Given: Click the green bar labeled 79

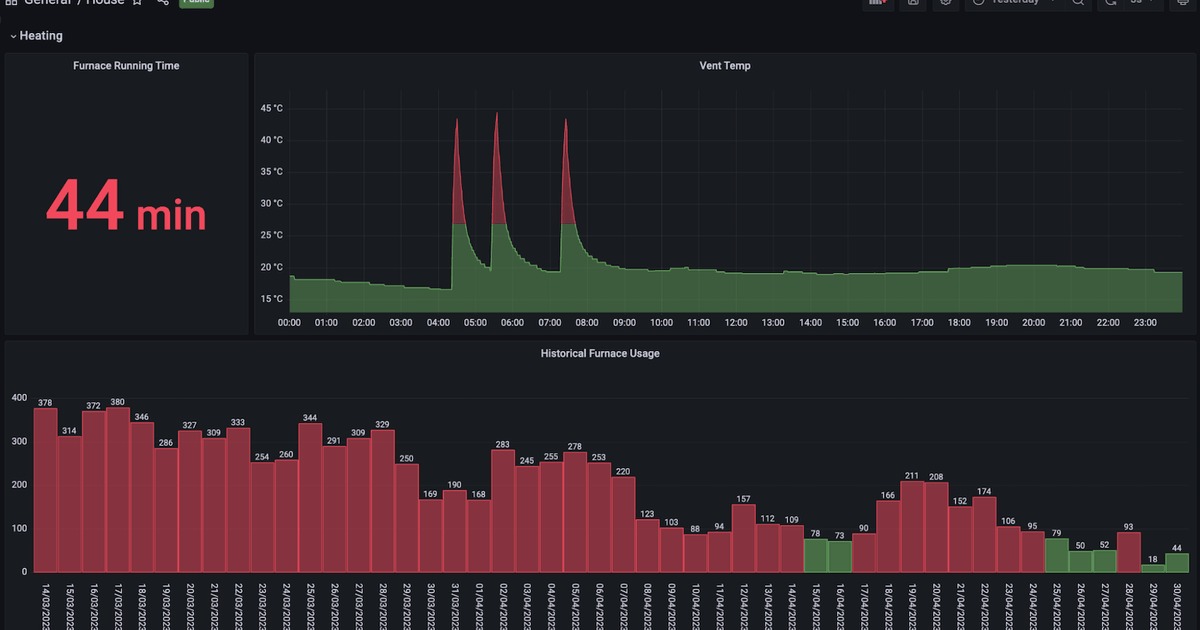Looking at the screenshot, I should tap(1057, 555).
